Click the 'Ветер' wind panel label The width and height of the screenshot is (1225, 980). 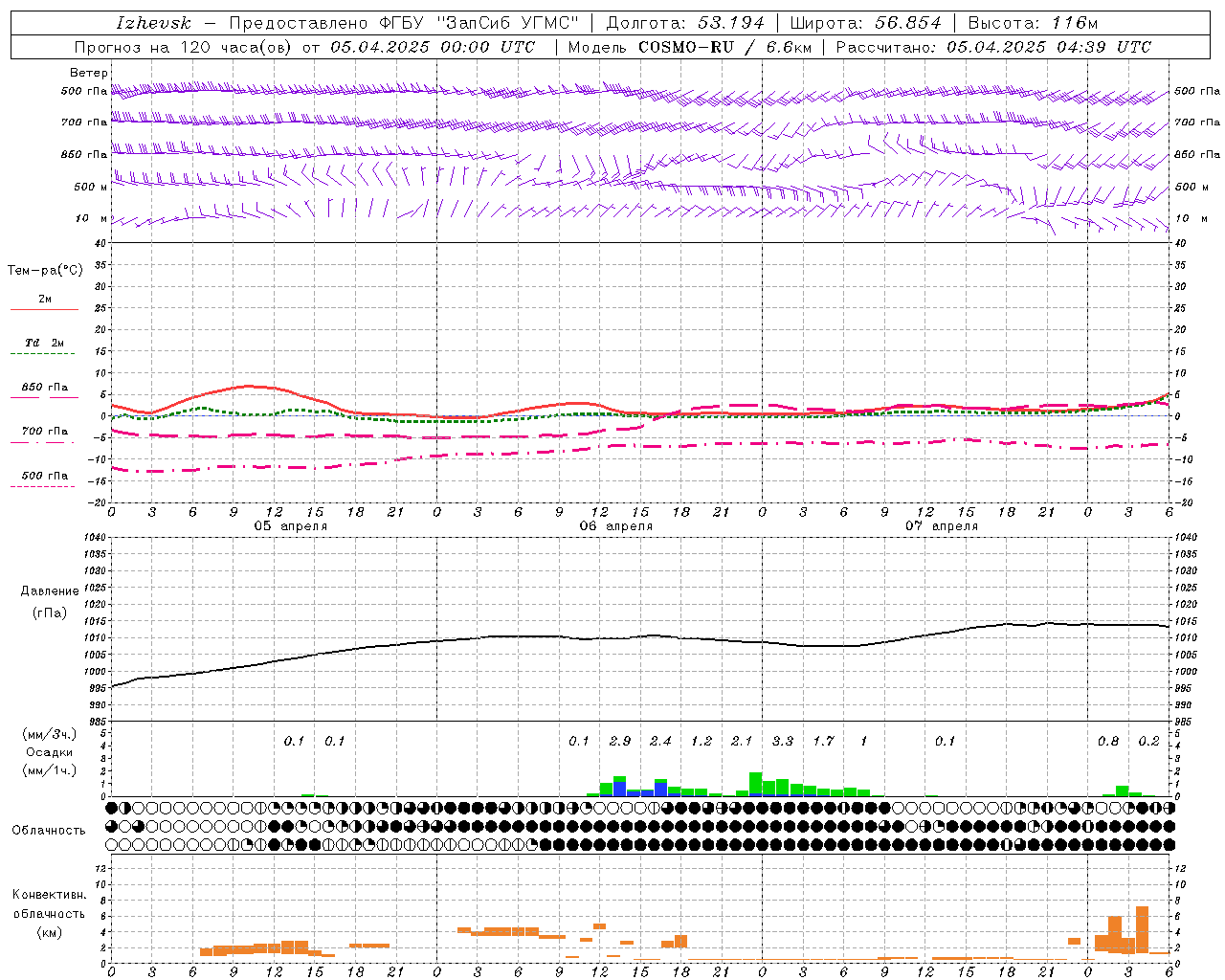[89, 73]
